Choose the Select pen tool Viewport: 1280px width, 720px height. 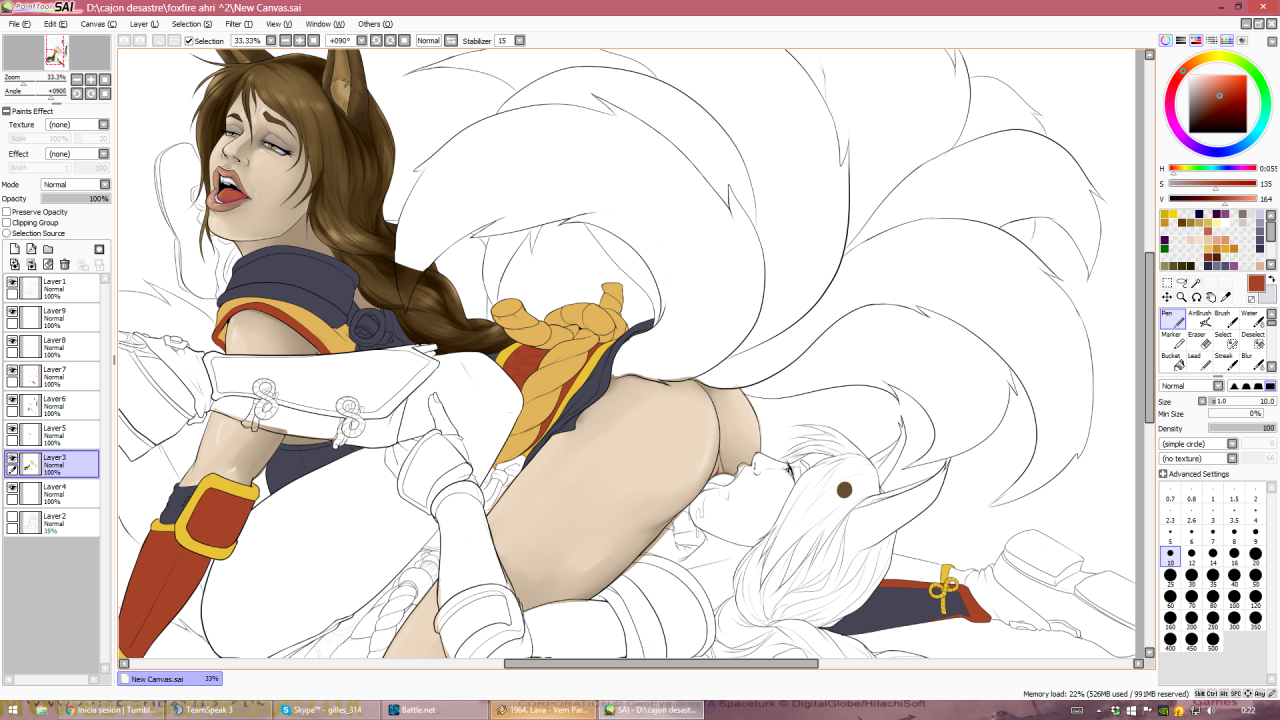point(1224,340)
